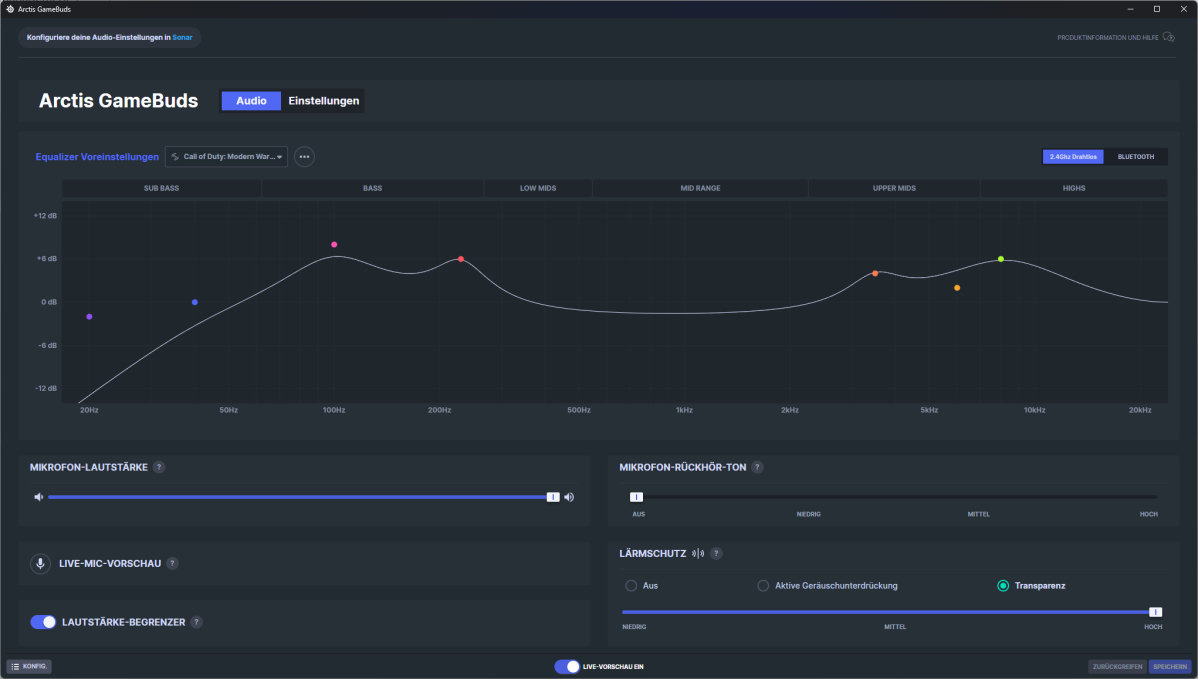Click the Produktinformation und Hilfe icon

tap(1168, 38)
